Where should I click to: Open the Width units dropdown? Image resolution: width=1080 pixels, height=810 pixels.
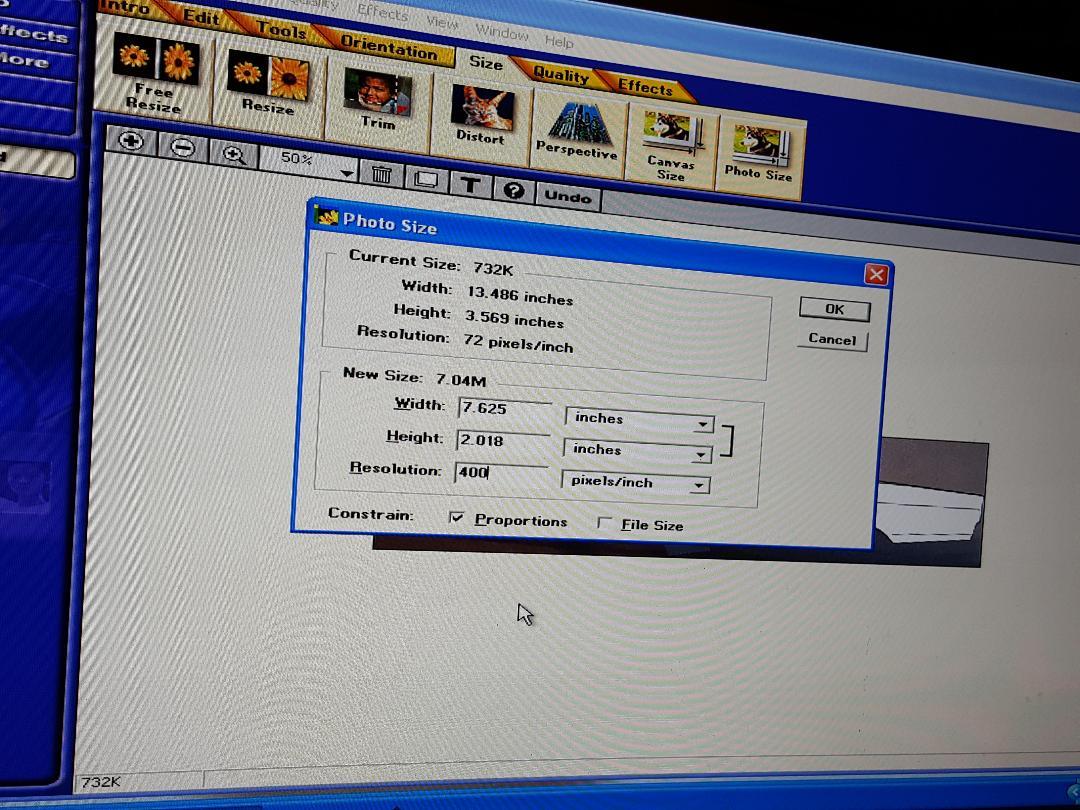(x=703, y=424)
